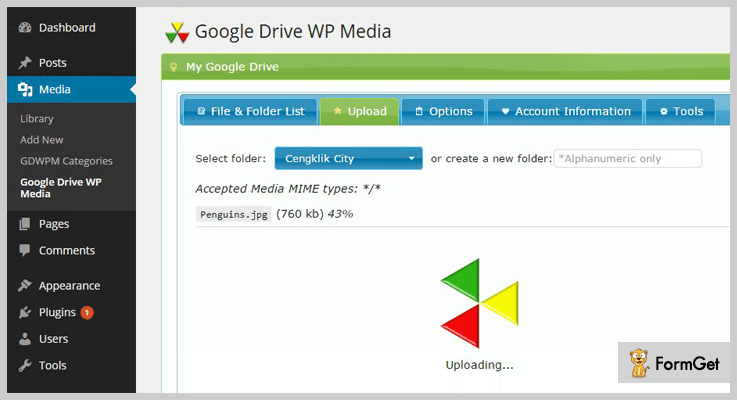Open the Library submenu link

click(37, 118)
